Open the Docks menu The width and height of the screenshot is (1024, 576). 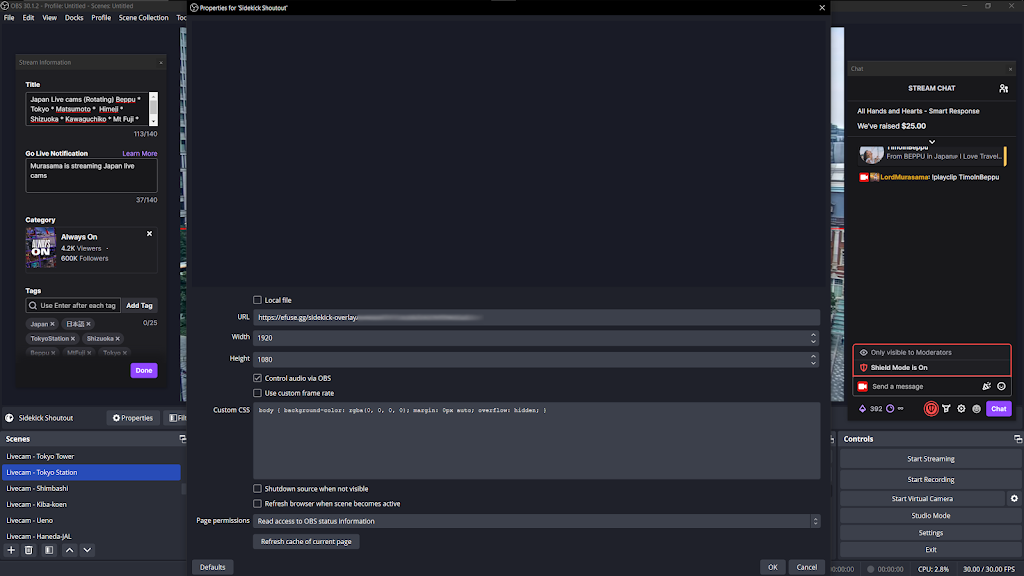pyautogui.click(x=74, y=18)
